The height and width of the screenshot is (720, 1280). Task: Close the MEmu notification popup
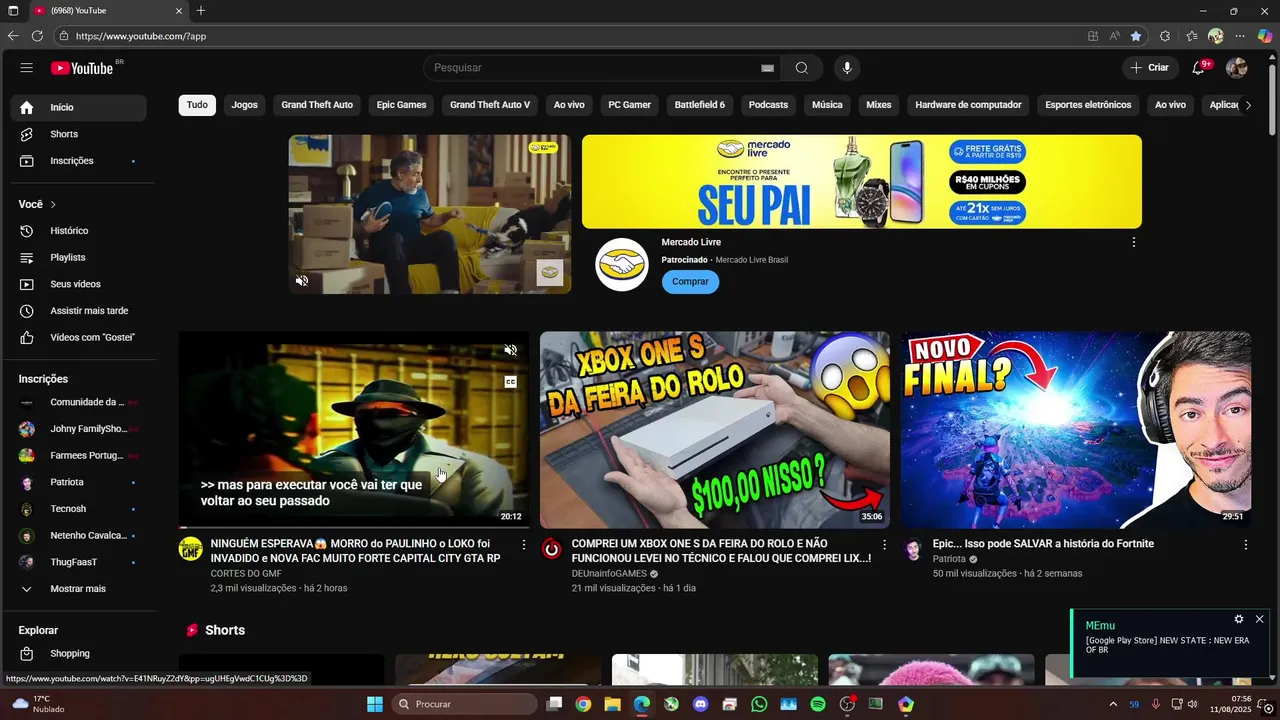(x=1259, y=619)
